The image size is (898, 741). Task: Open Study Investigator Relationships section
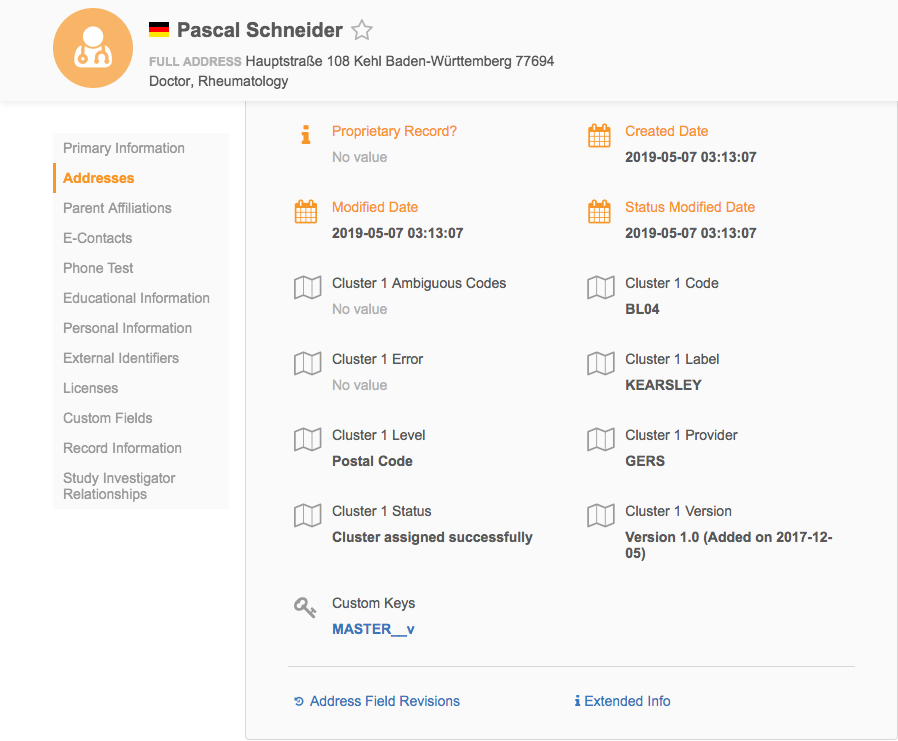(x=119, y=486)
